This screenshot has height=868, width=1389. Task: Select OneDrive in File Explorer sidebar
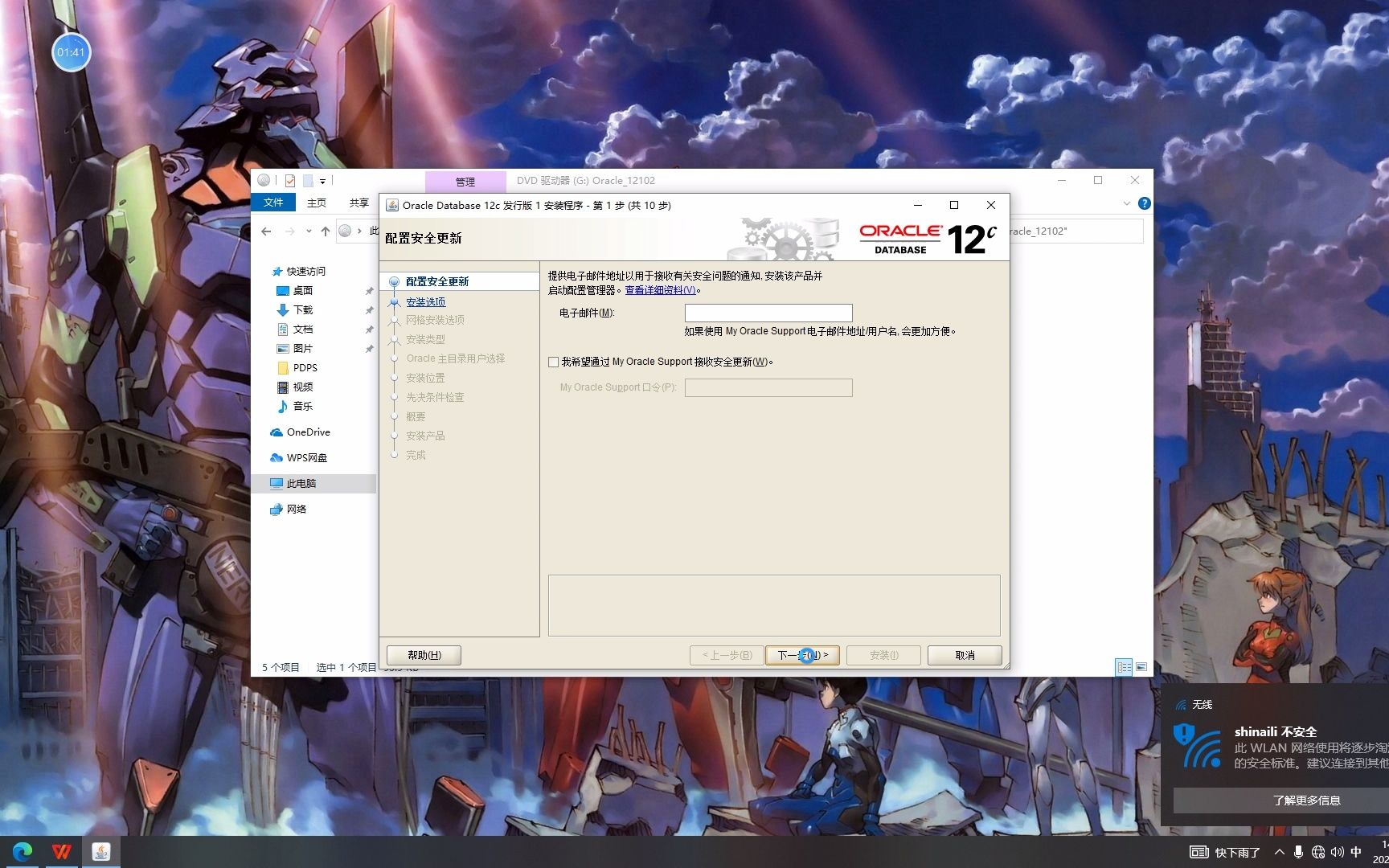(x=308, y=432)
